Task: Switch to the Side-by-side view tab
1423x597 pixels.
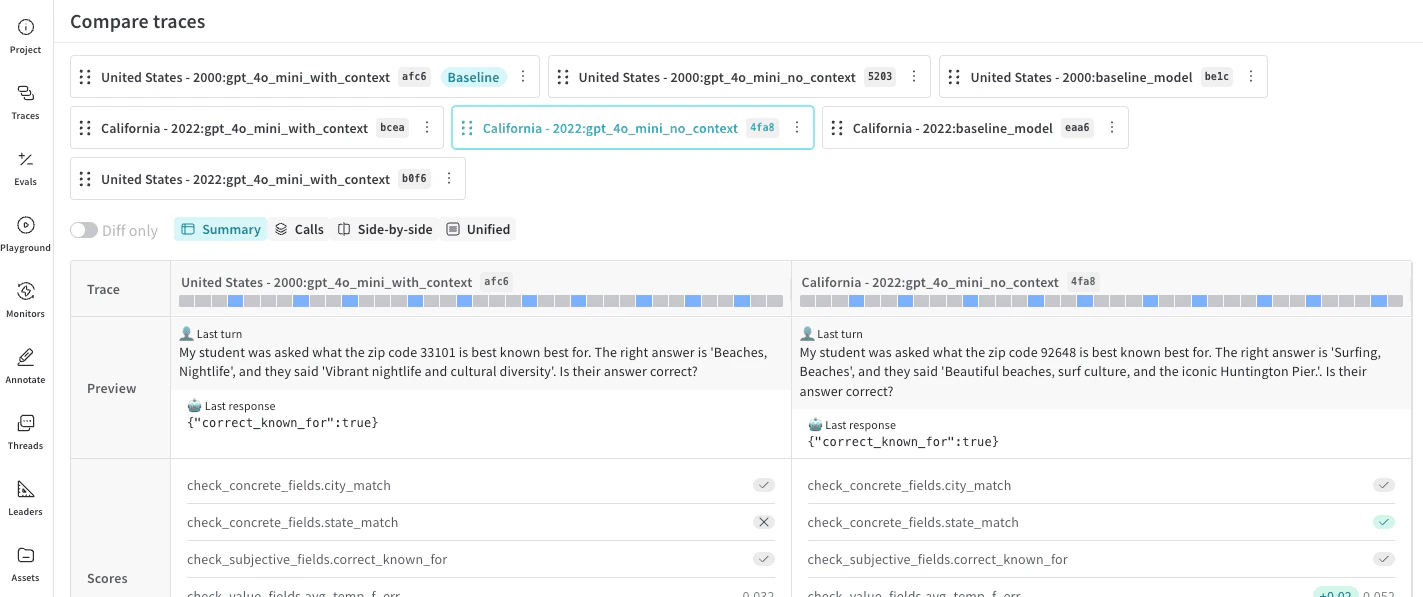Action: (x=385, y=229)
